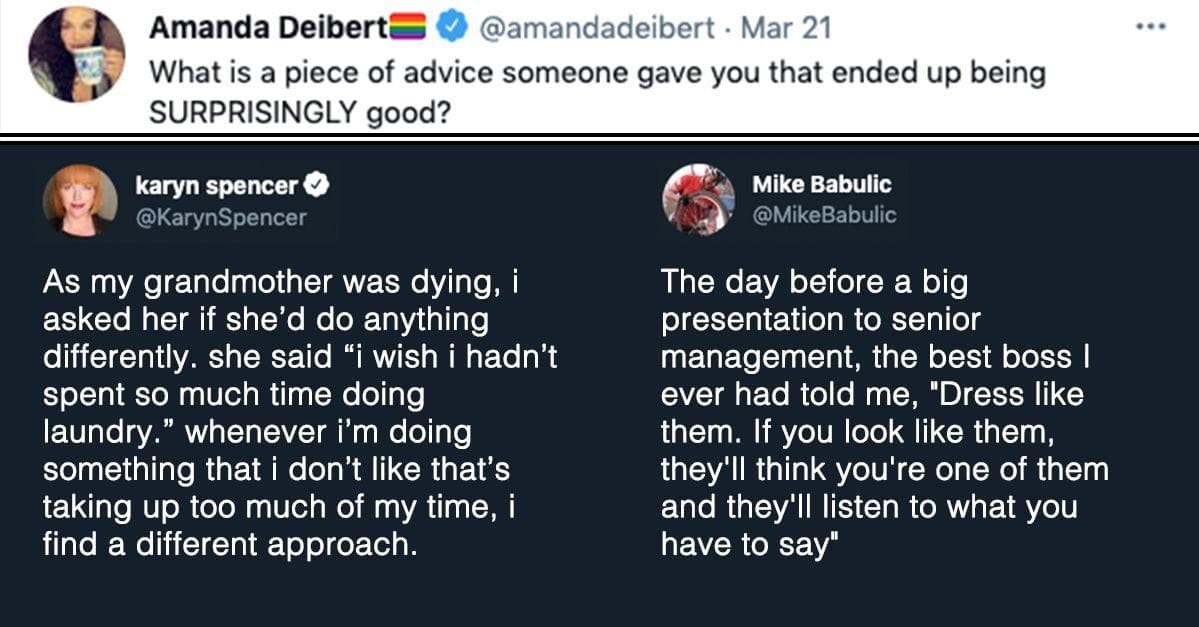Viewport: 1199px width, 627px height.
Task: Open the Mike Babulic display name
Action: (821, 185)
